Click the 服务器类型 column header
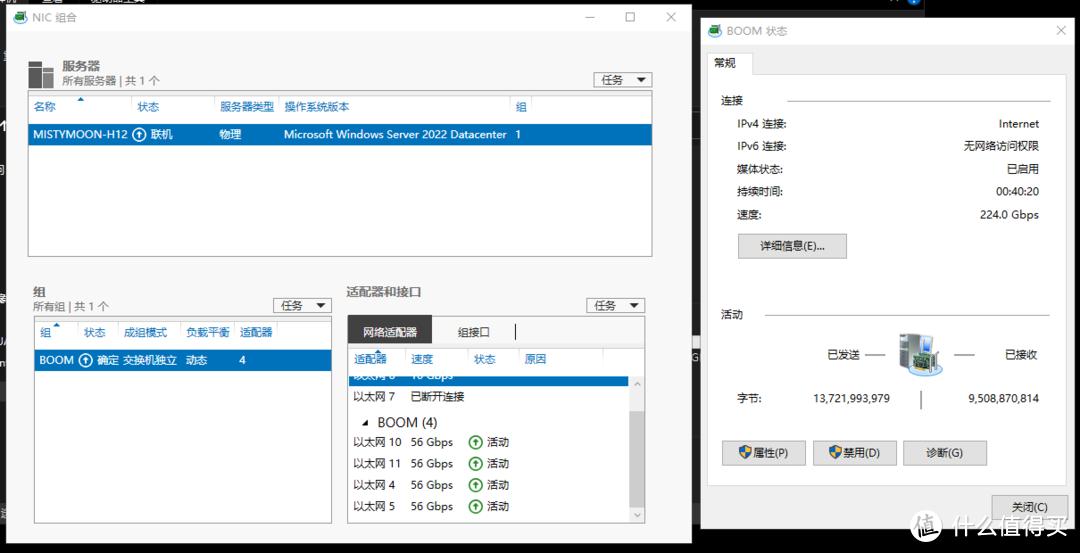This screenshot has width=1080, height=553. [247, 107]
